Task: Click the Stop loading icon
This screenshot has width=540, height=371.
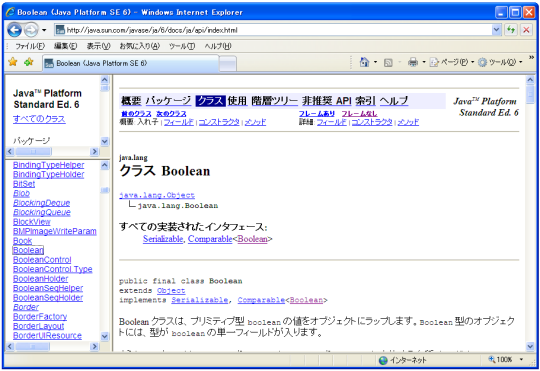Action: pos(526,30)
